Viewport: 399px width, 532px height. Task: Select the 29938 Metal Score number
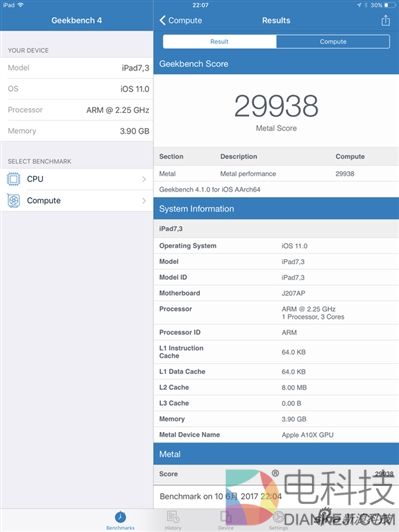coord(276,106)
